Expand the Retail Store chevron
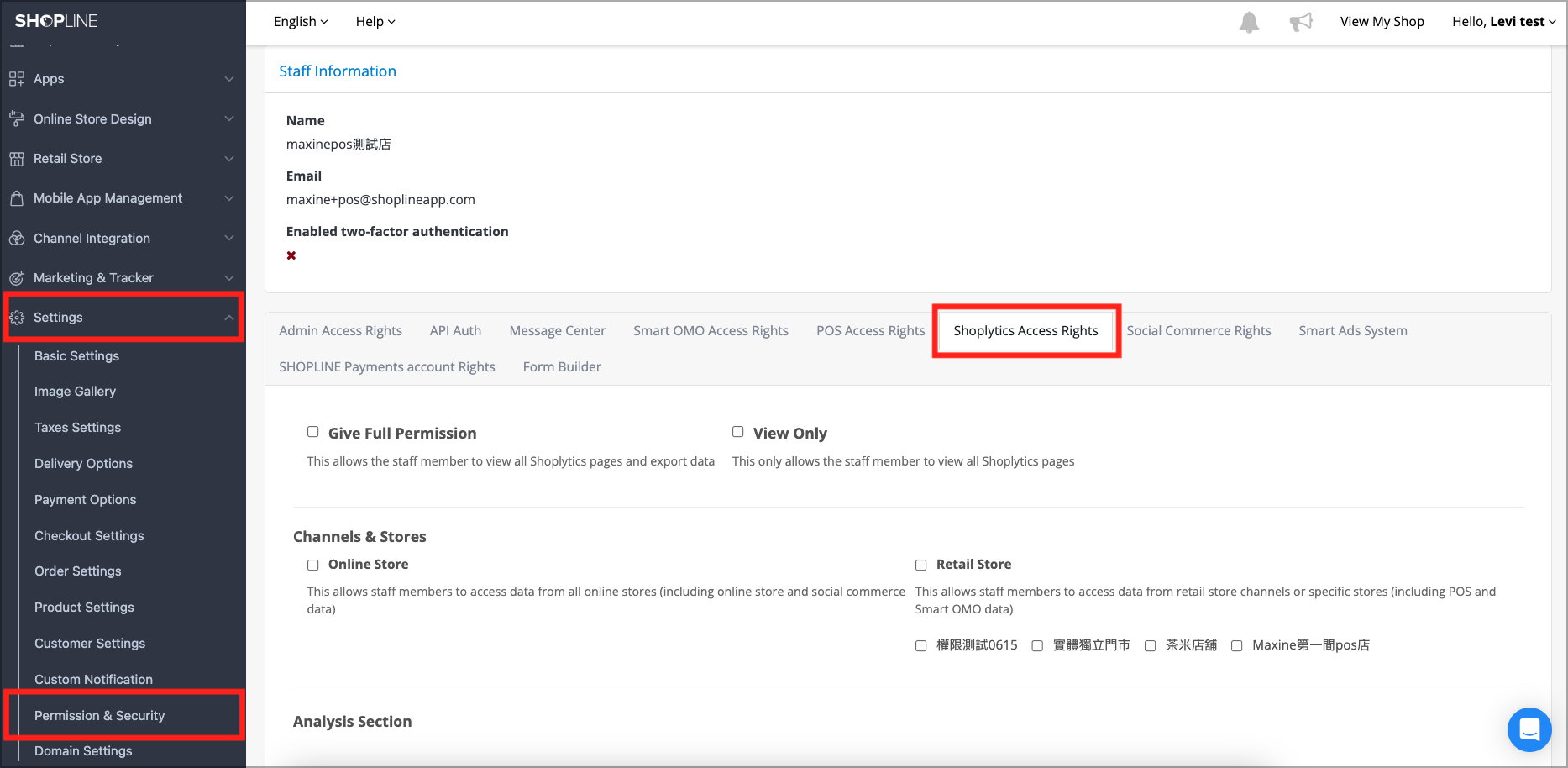The image size is (1568, 768). (x=229, y=159)
